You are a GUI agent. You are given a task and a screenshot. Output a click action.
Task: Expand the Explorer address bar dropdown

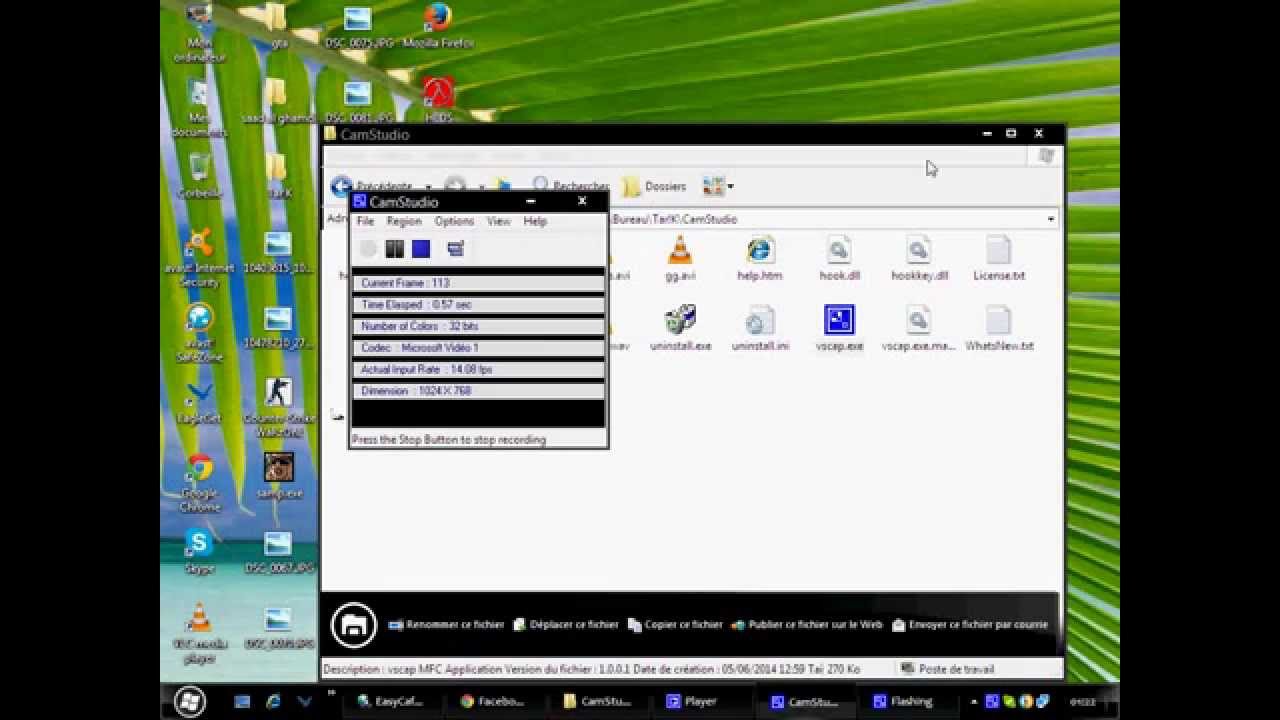point(1050,219)
